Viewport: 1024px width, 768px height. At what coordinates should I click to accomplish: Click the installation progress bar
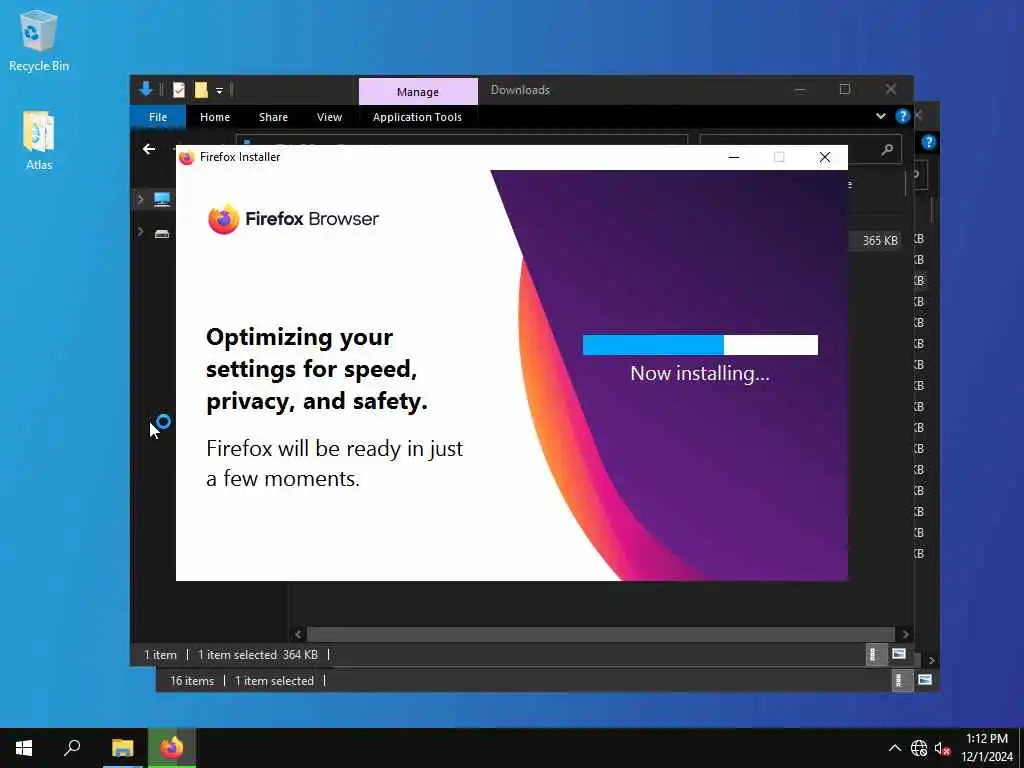[700, 345]
